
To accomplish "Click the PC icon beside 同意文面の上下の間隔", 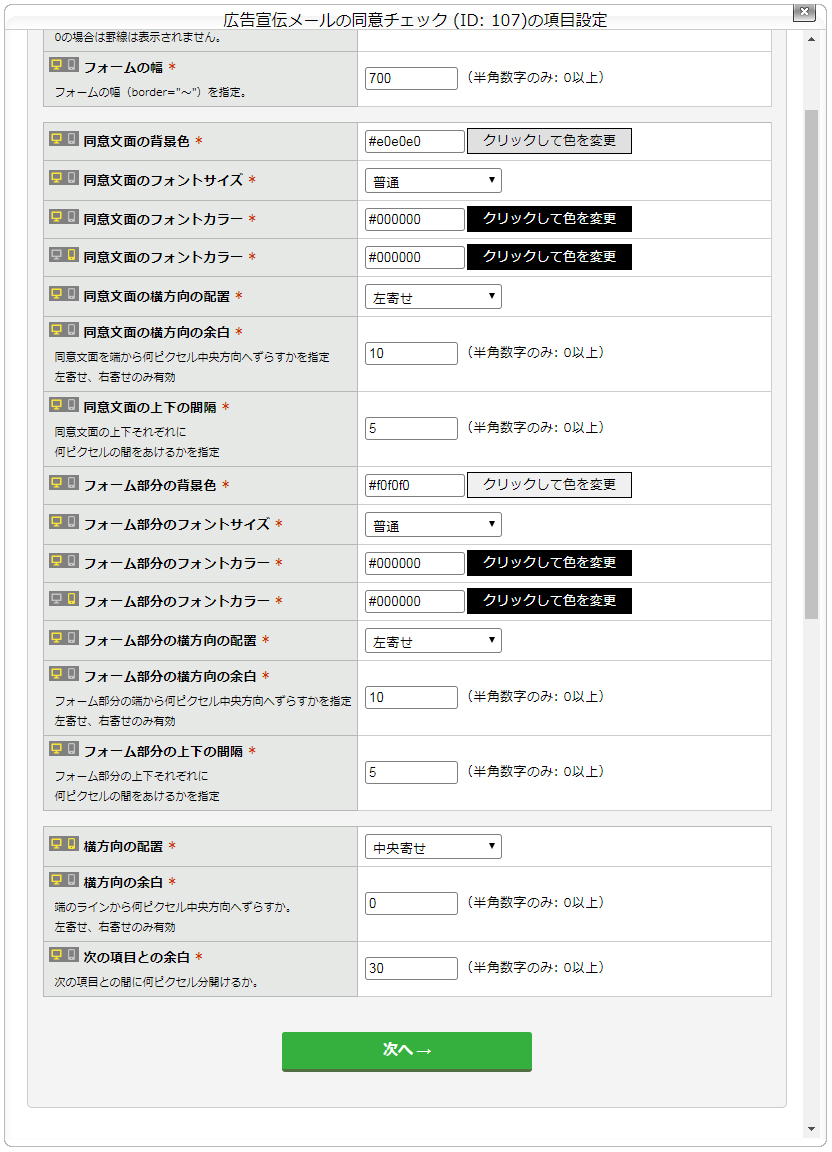I will [57, 404].
